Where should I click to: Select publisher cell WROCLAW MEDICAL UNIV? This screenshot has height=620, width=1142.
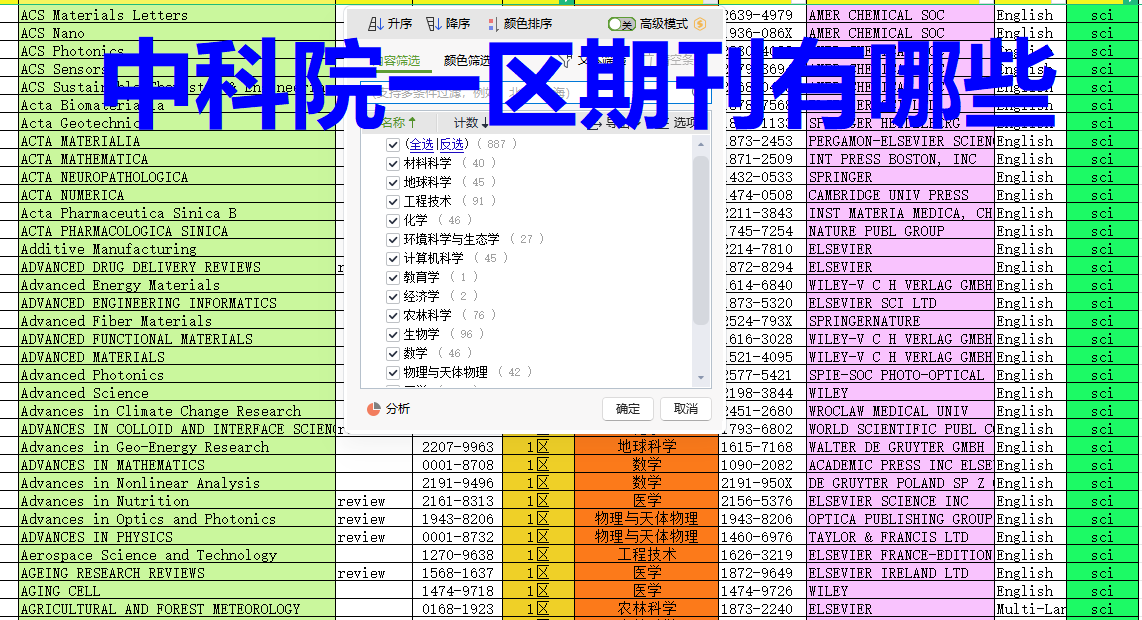pos(900,412)
